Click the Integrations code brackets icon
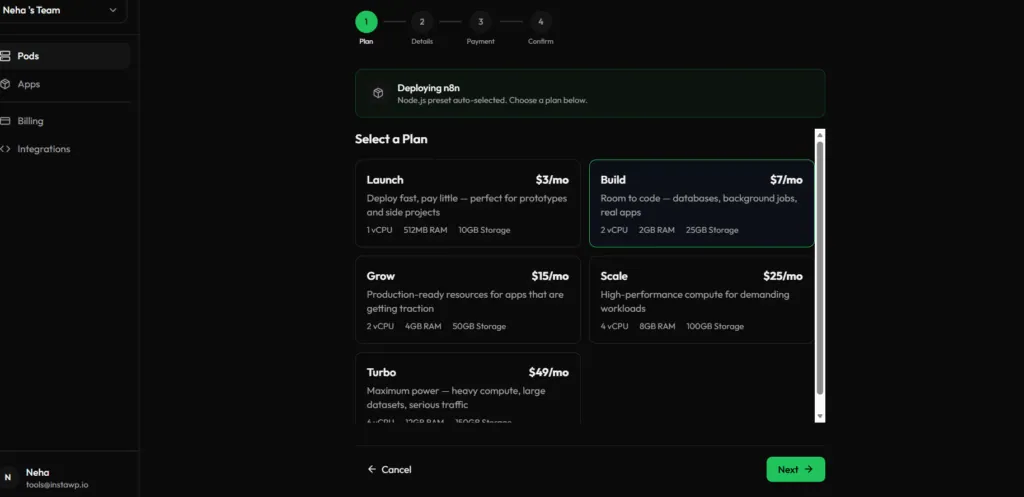The image size is (1024, 497). pos(5,149)
